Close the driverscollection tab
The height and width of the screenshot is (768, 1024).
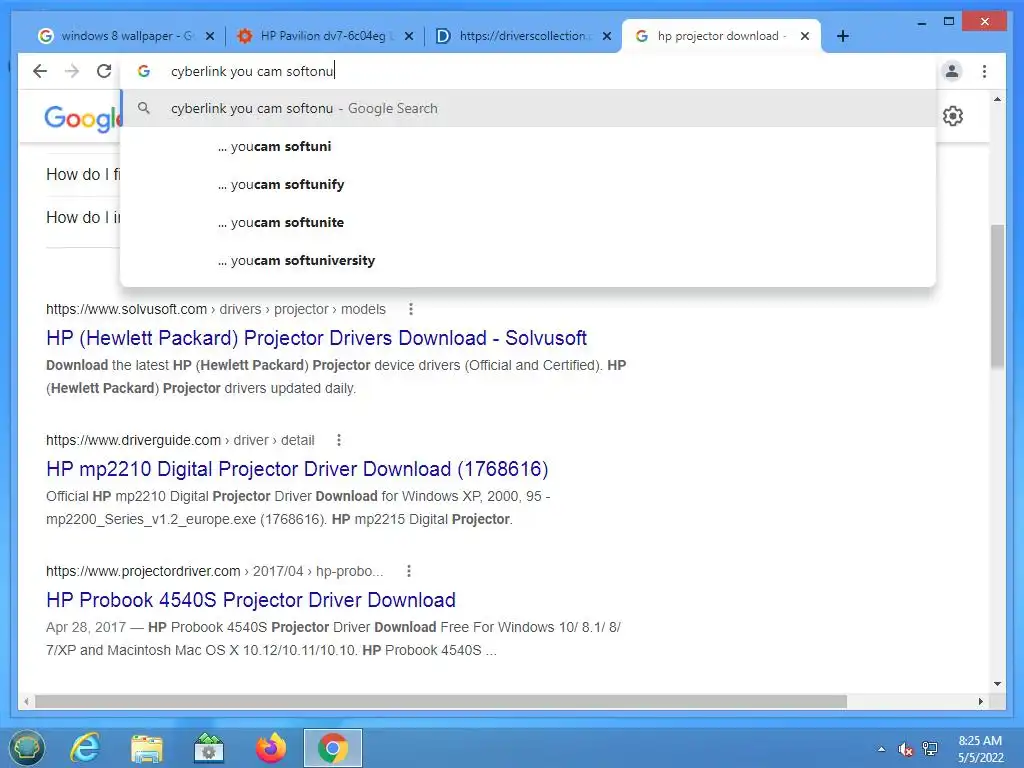coord(607,37)
